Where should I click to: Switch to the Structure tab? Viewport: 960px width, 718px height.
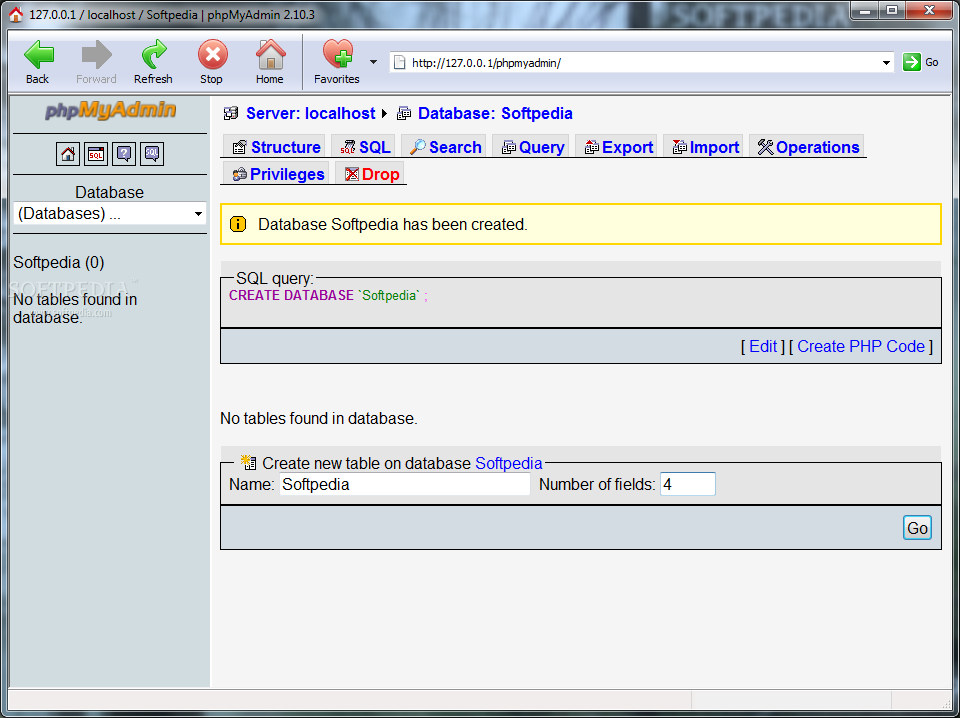[276, 147]
